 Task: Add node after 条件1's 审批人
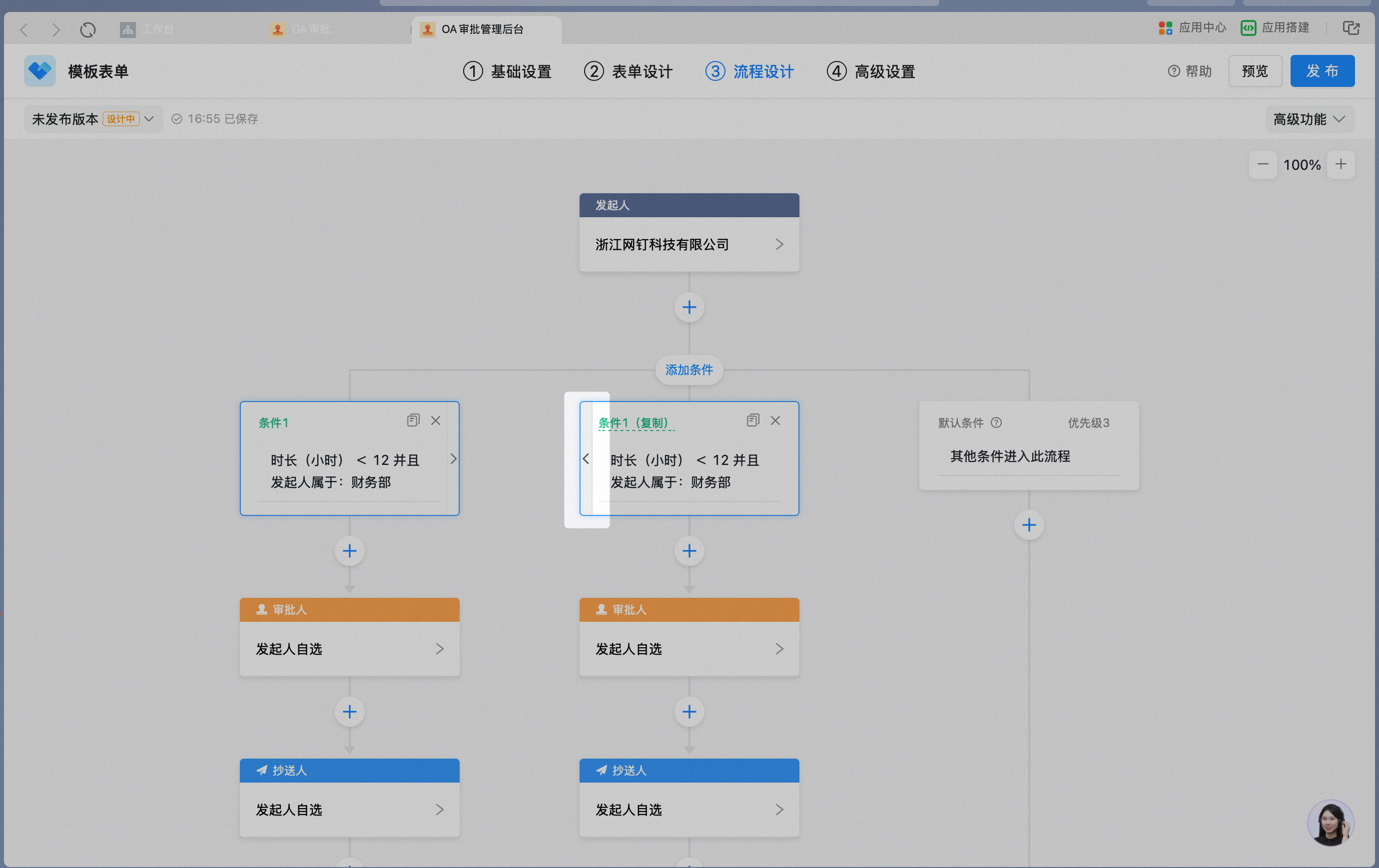[349, 712]
